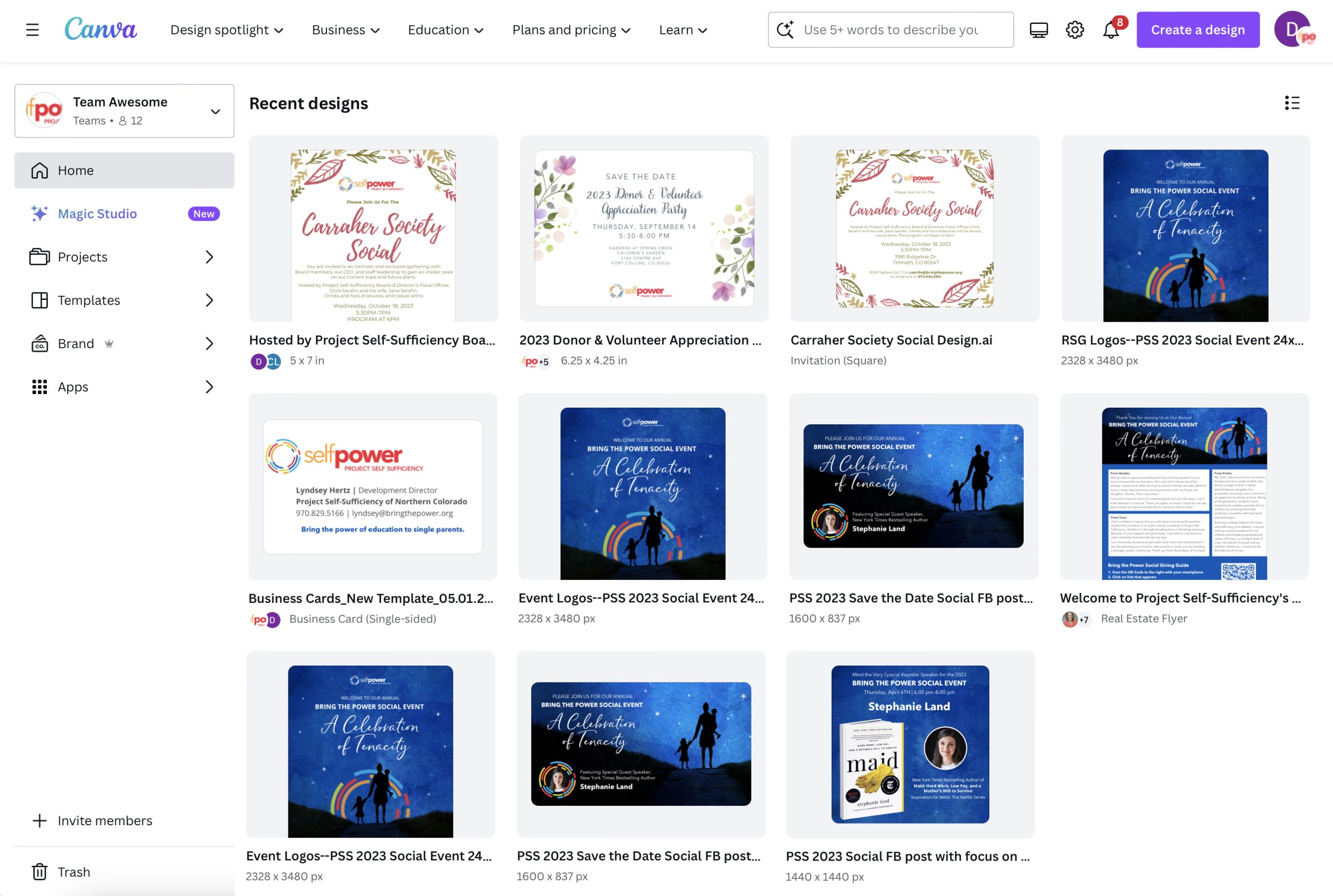Image resolution: width=1333 pixels, height=896 pixels.
Task: Open the settings gear icon
Action: click(x=1075, y=30)
